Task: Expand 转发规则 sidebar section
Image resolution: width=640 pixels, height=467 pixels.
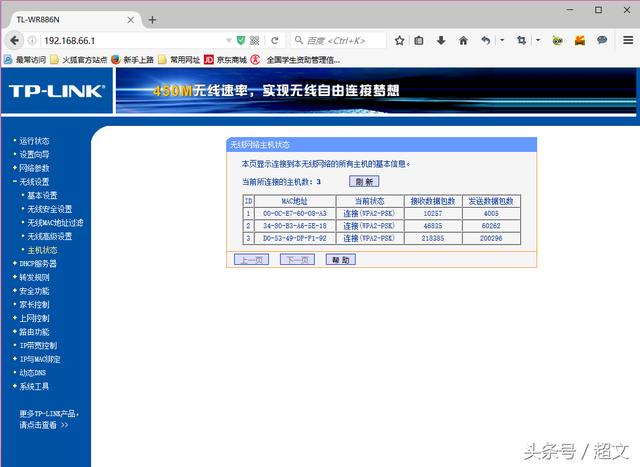Action: click(x=34, y=277)
